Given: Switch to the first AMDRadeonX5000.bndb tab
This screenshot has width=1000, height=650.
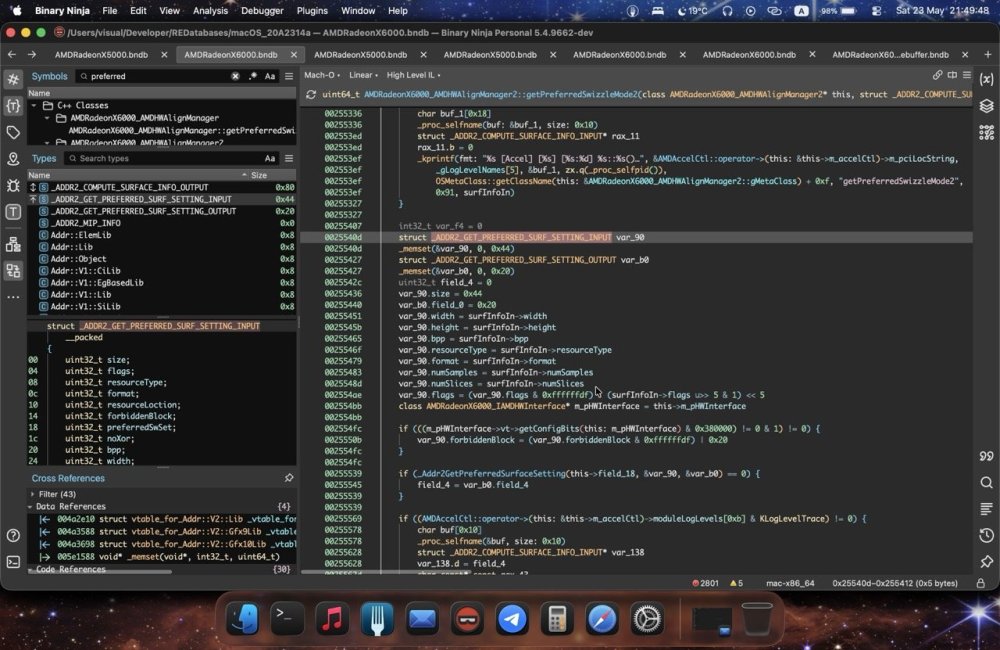Looking at the screenshot, I should 101,55.
